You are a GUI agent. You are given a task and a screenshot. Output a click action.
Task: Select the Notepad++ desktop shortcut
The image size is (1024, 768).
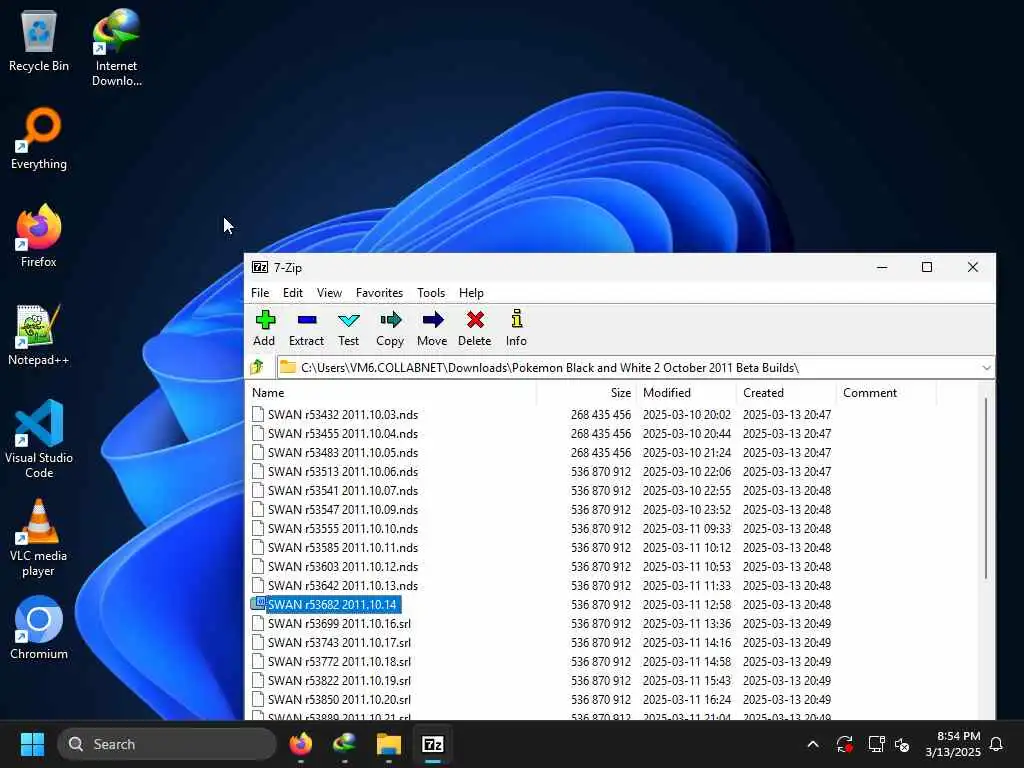(39, 334)
